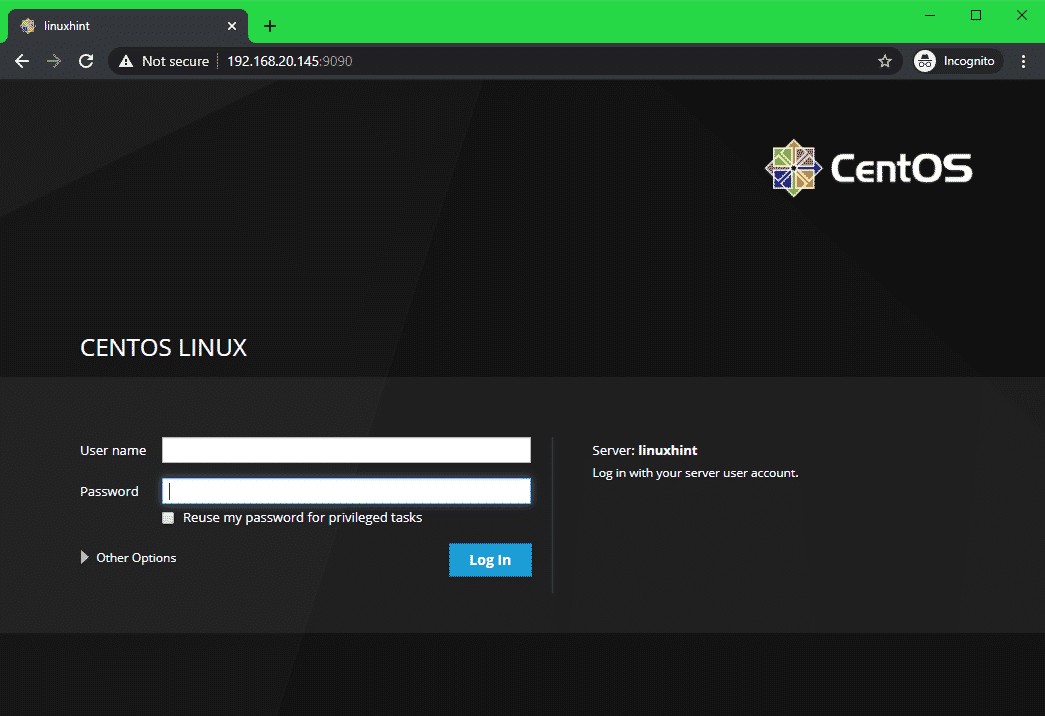Screen dimensions: 1045x716
Task: Enable Reuse my password for privileged tasks
Action: tap(168, 518)
